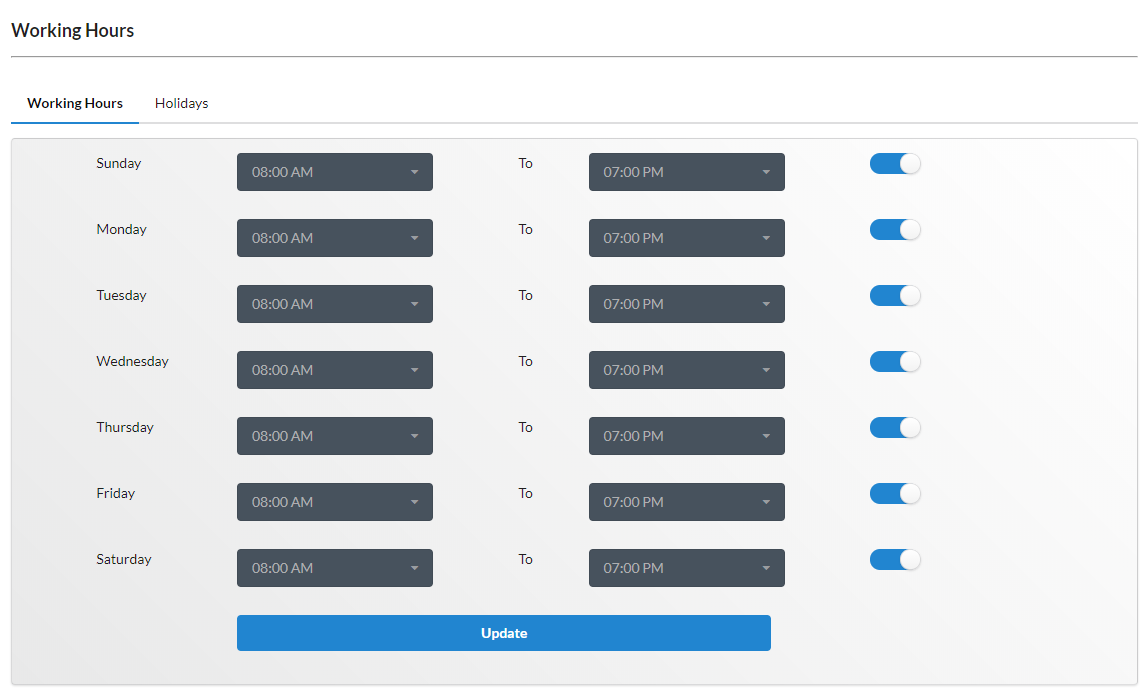Click the Wednesday day label
Screen dimensions: 1147x696
click(x=132, y=361)
